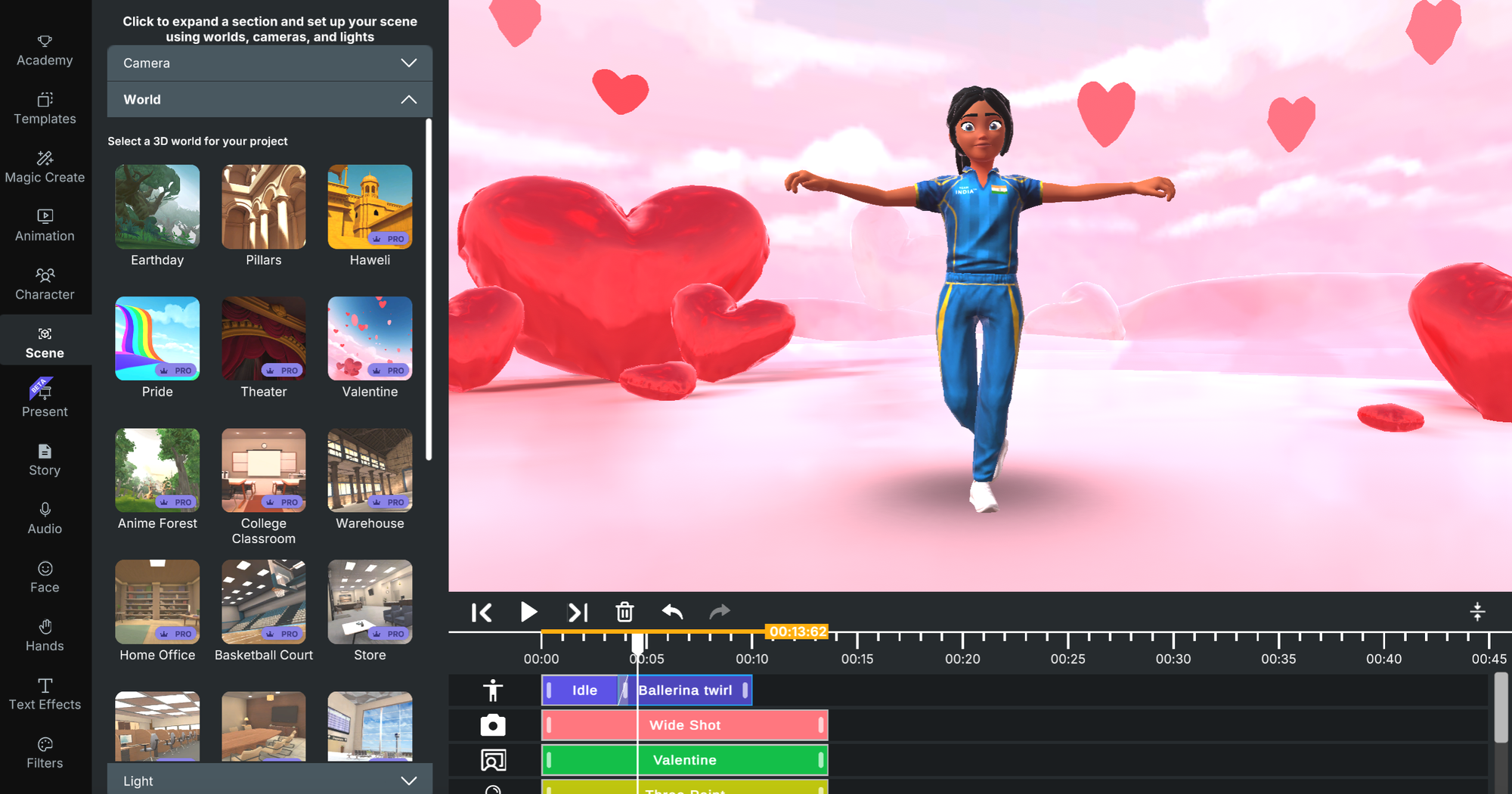Open the Face panel

pyautogui.click(x=45, y=577)
